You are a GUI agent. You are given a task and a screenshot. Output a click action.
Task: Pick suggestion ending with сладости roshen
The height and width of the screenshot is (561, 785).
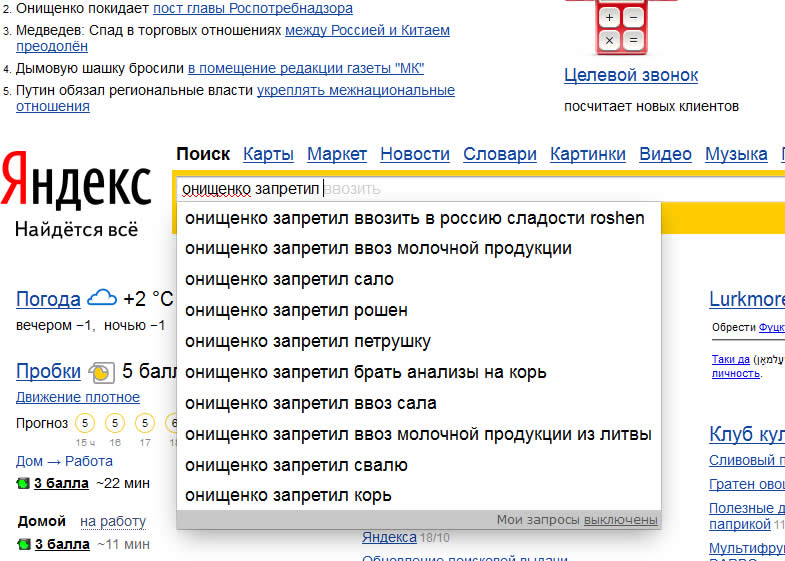pyautogui.click(x=414, y=217)
